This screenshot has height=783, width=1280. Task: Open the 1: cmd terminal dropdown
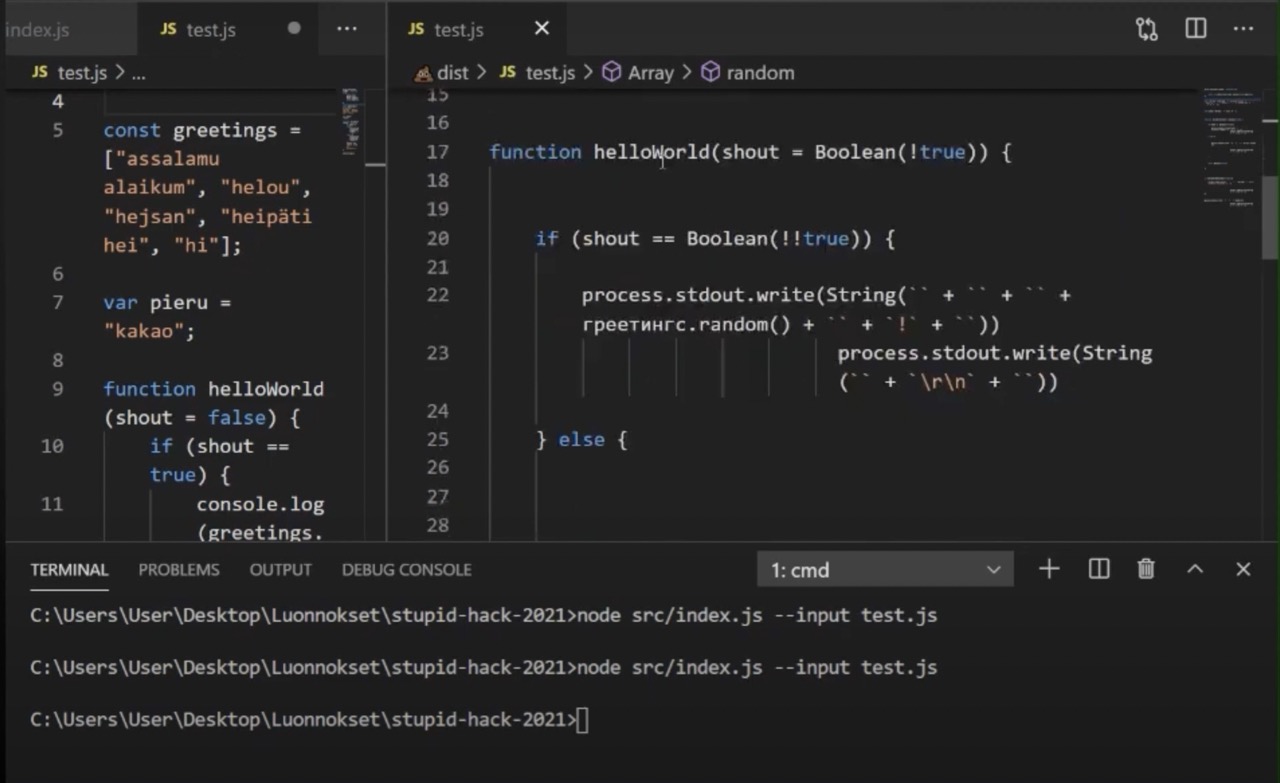coord(885,570)
